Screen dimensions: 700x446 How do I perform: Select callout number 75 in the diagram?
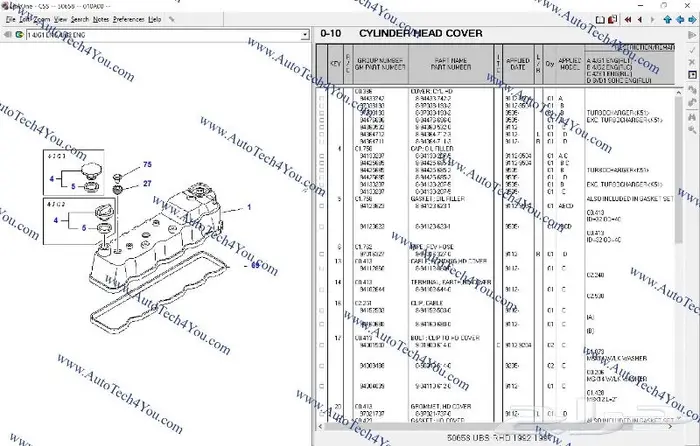coord(147,164)
